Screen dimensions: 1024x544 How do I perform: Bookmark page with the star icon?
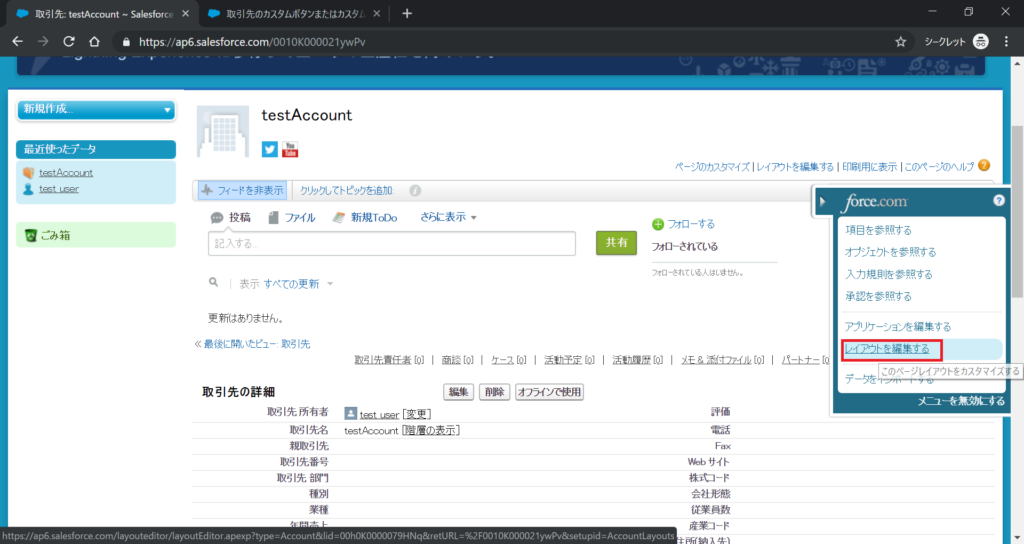pyautogui.click(x=900, y=42)
